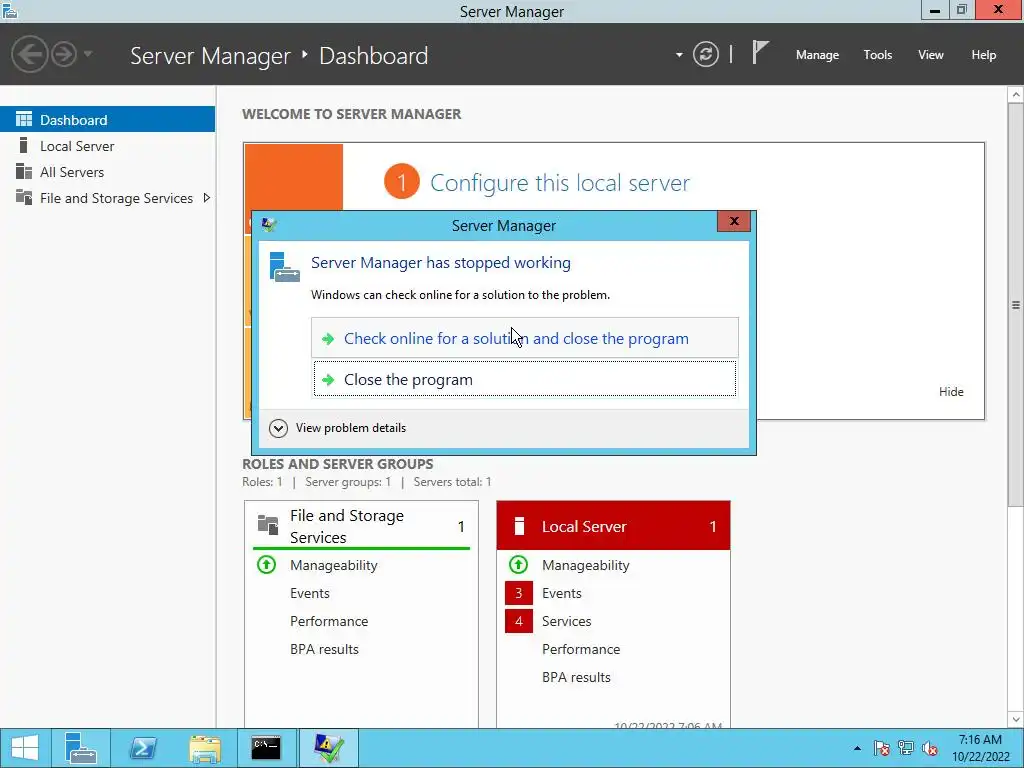Open the File and Storage Services tile header
The height and width of the screenshot is (768, 1024).
(361, 526)
